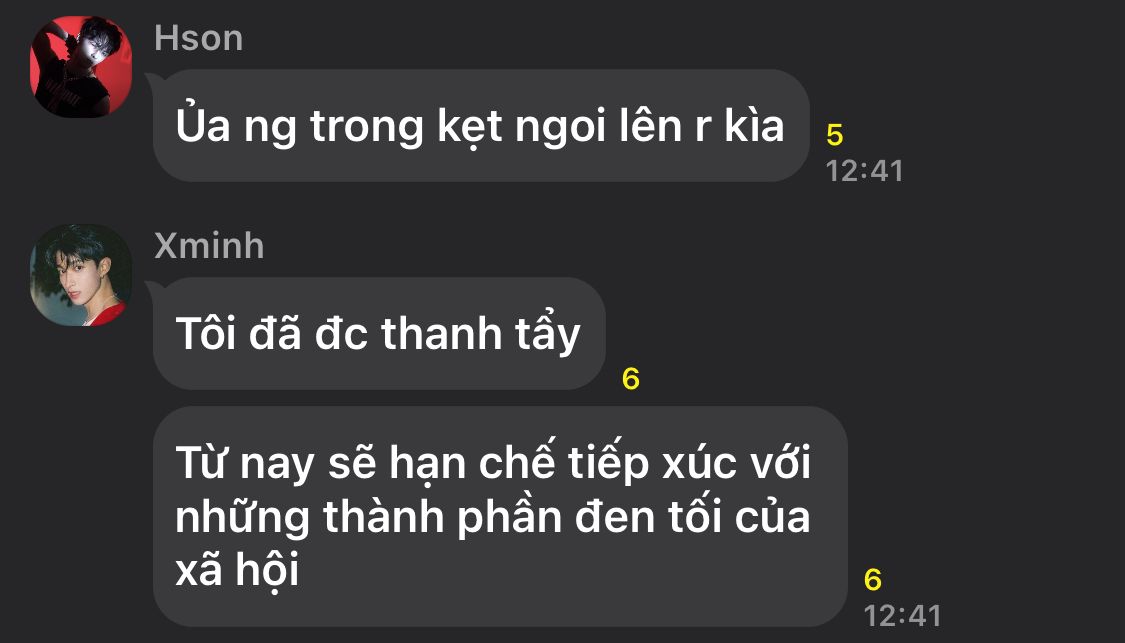
Task: Click the bubble "Tôi đã đc thanh tẩy"
Action: click(380, 334)
